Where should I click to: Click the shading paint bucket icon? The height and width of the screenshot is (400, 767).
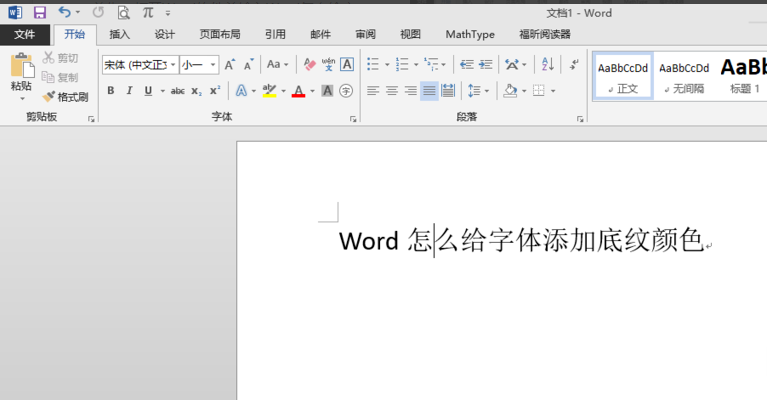click(510, 90)
